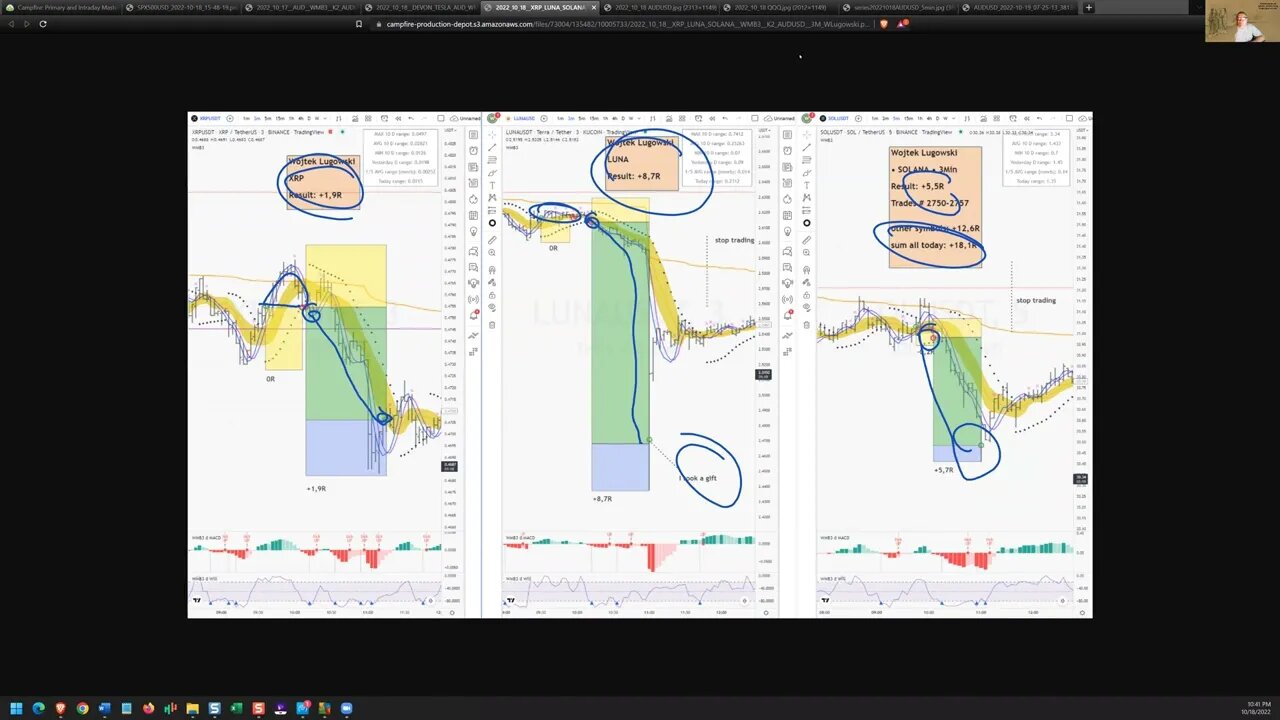The height and width of the screenshot is (720, 1280).
Task: Select the 2022_10_18 AUDUSD.jpg tab
Action: (660, 7)
